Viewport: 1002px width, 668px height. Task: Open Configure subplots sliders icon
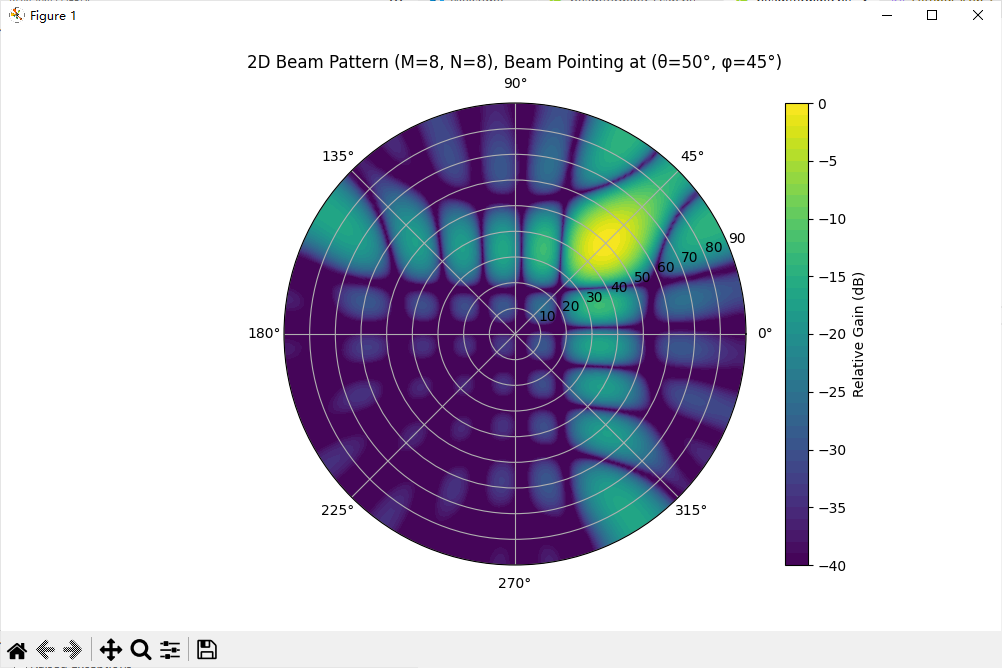[x=170, y=650]
